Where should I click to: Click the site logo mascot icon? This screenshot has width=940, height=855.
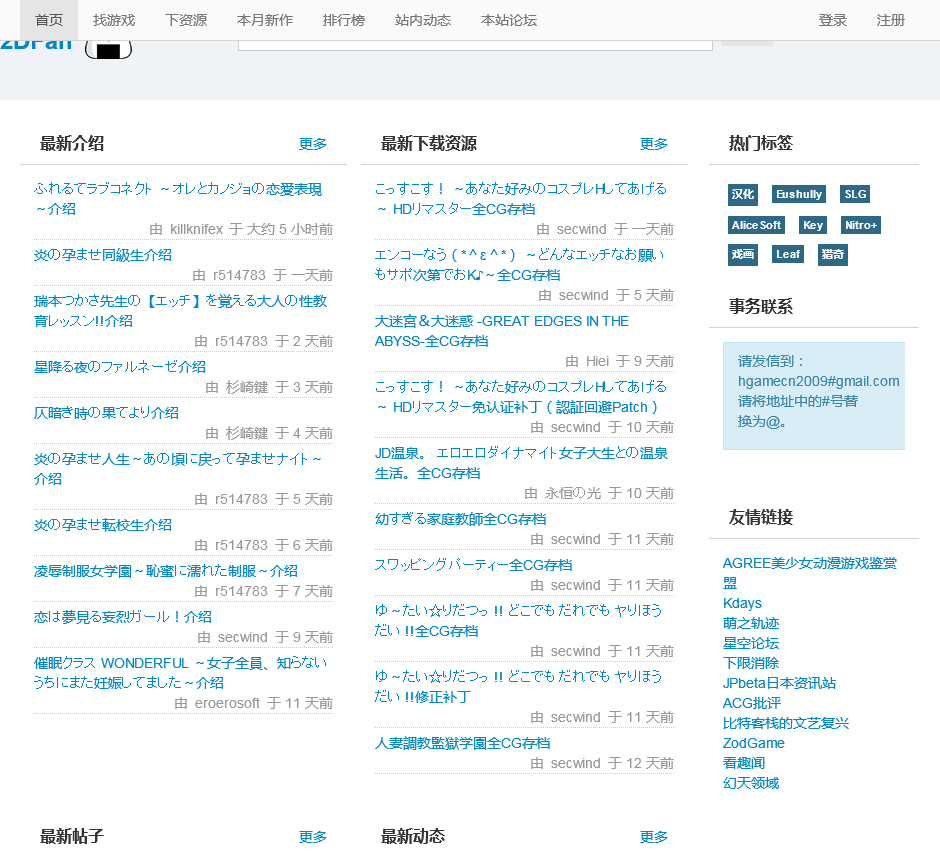(109, 50)
